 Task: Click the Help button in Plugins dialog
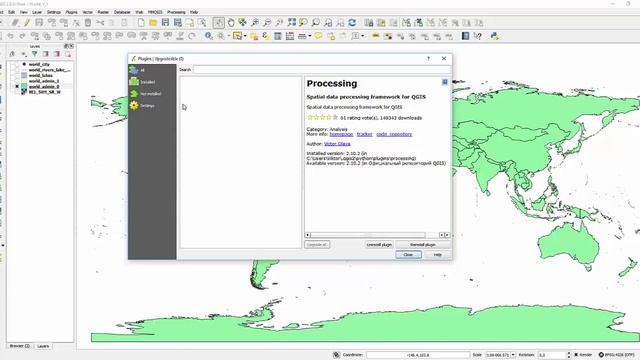pyautogui.click(x=437, y=254)
